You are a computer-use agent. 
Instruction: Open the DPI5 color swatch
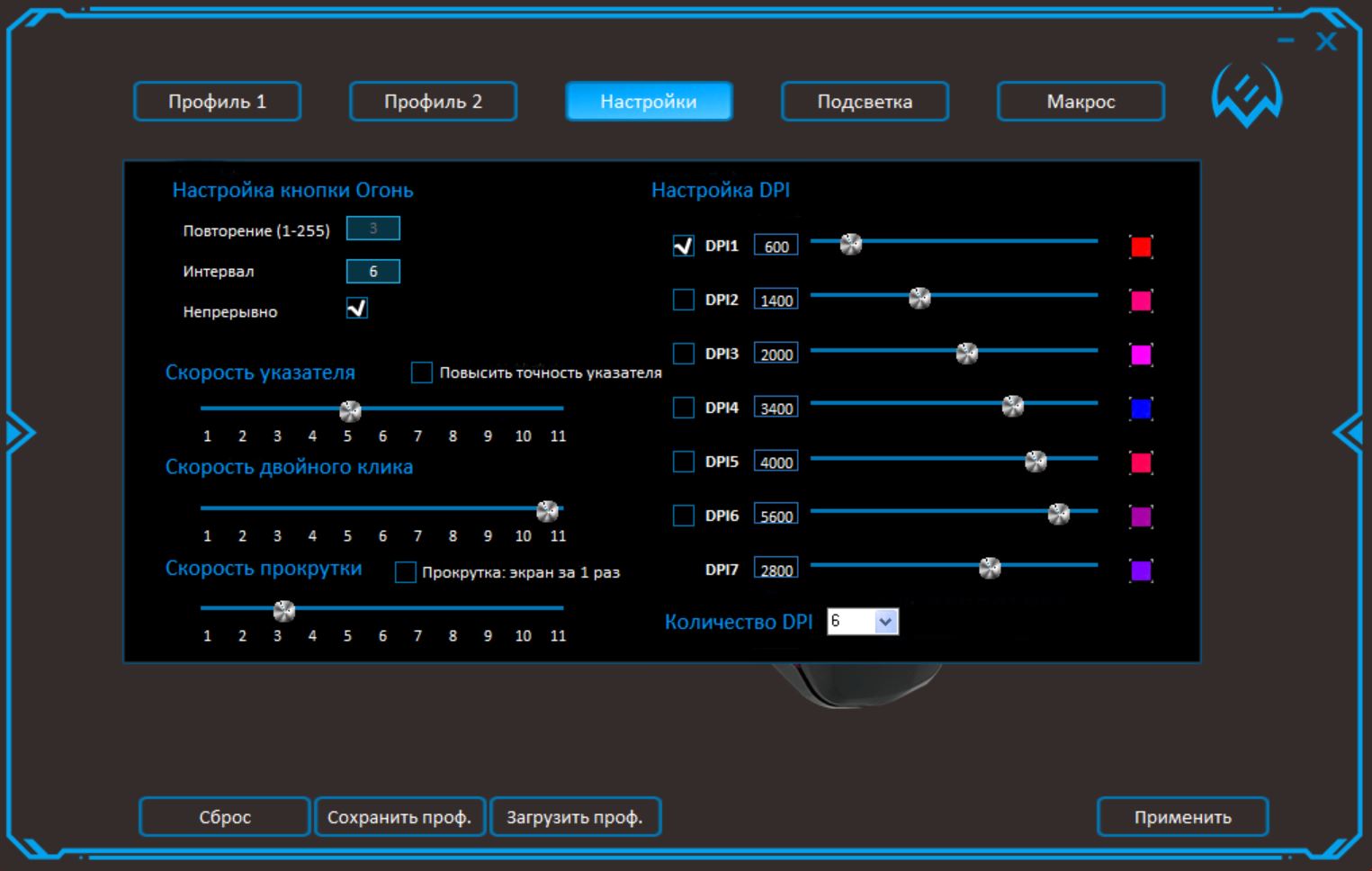(x=1141, y=462)
